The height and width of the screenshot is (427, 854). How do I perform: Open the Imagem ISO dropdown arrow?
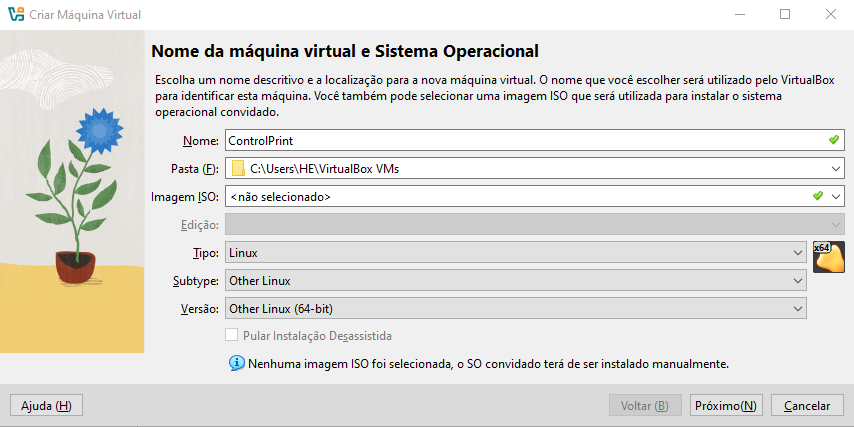(835, 196)
